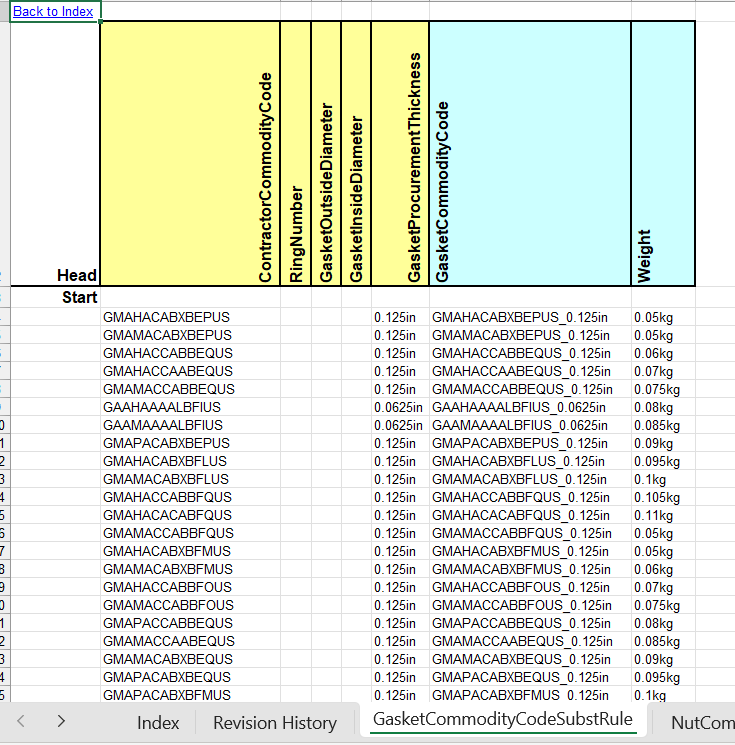The image size is (735, 745).
Task: Select the ContractorCommodityCode header cell
Action: pos(190,153)
